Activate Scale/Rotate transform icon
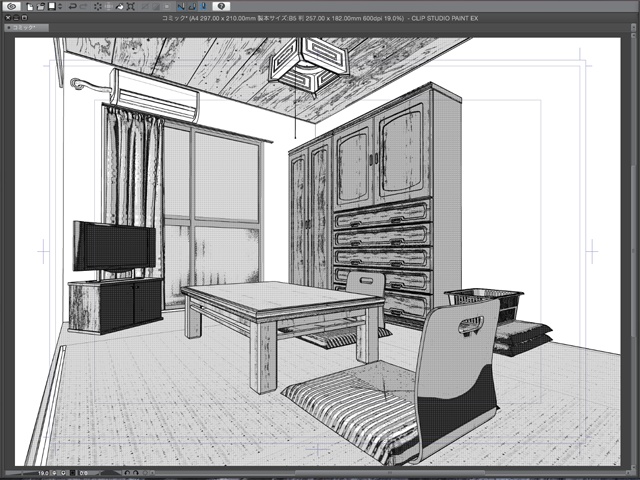 (131, 7)
